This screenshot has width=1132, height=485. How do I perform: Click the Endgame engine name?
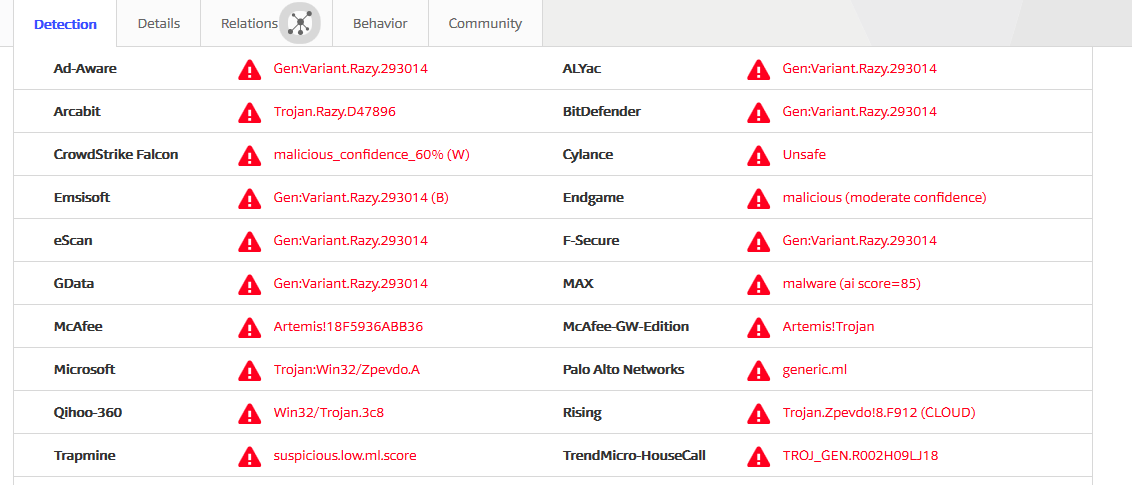(593, 198)
